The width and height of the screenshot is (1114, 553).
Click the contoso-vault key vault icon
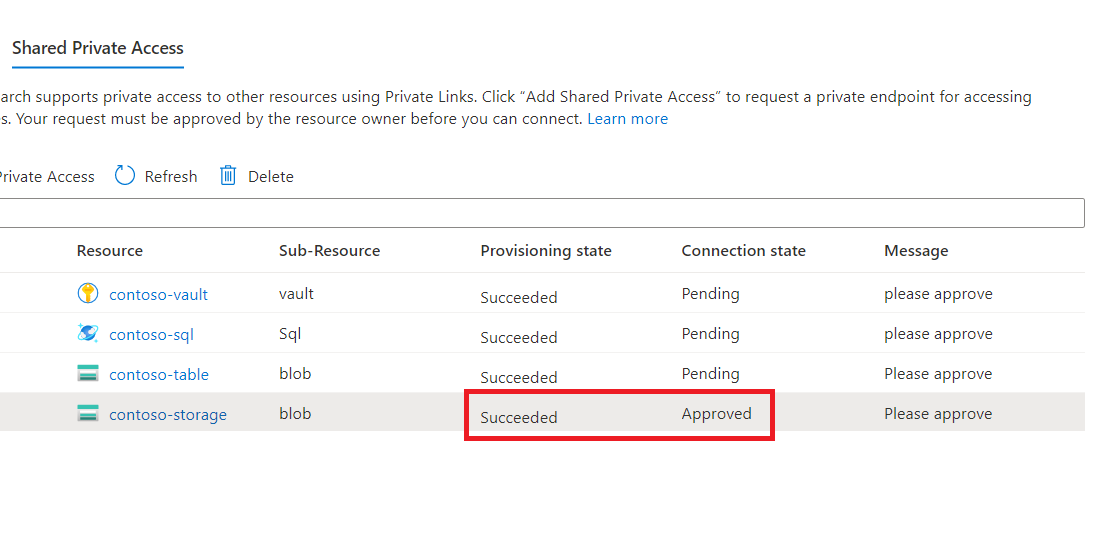click(88, 294)
